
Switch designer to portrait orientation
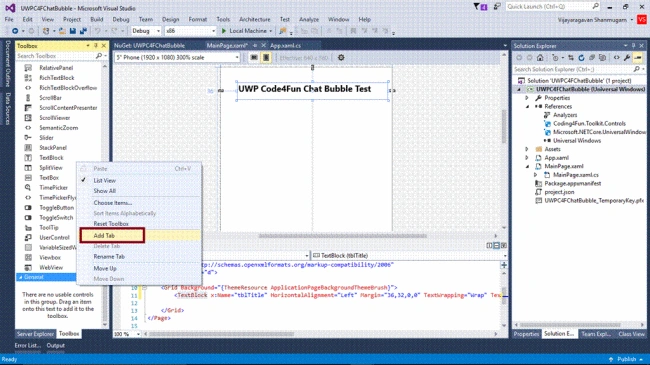[266, 58]
